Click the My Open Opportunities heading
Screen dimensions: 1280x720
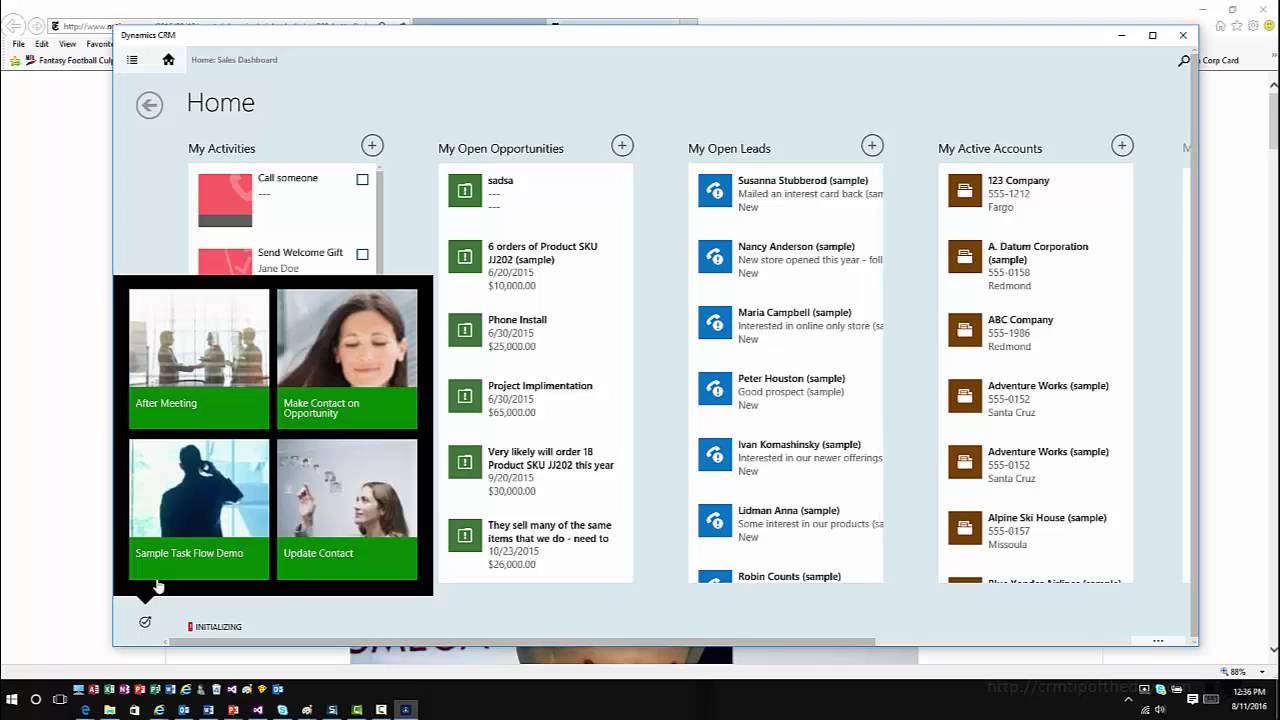[501, 148]
